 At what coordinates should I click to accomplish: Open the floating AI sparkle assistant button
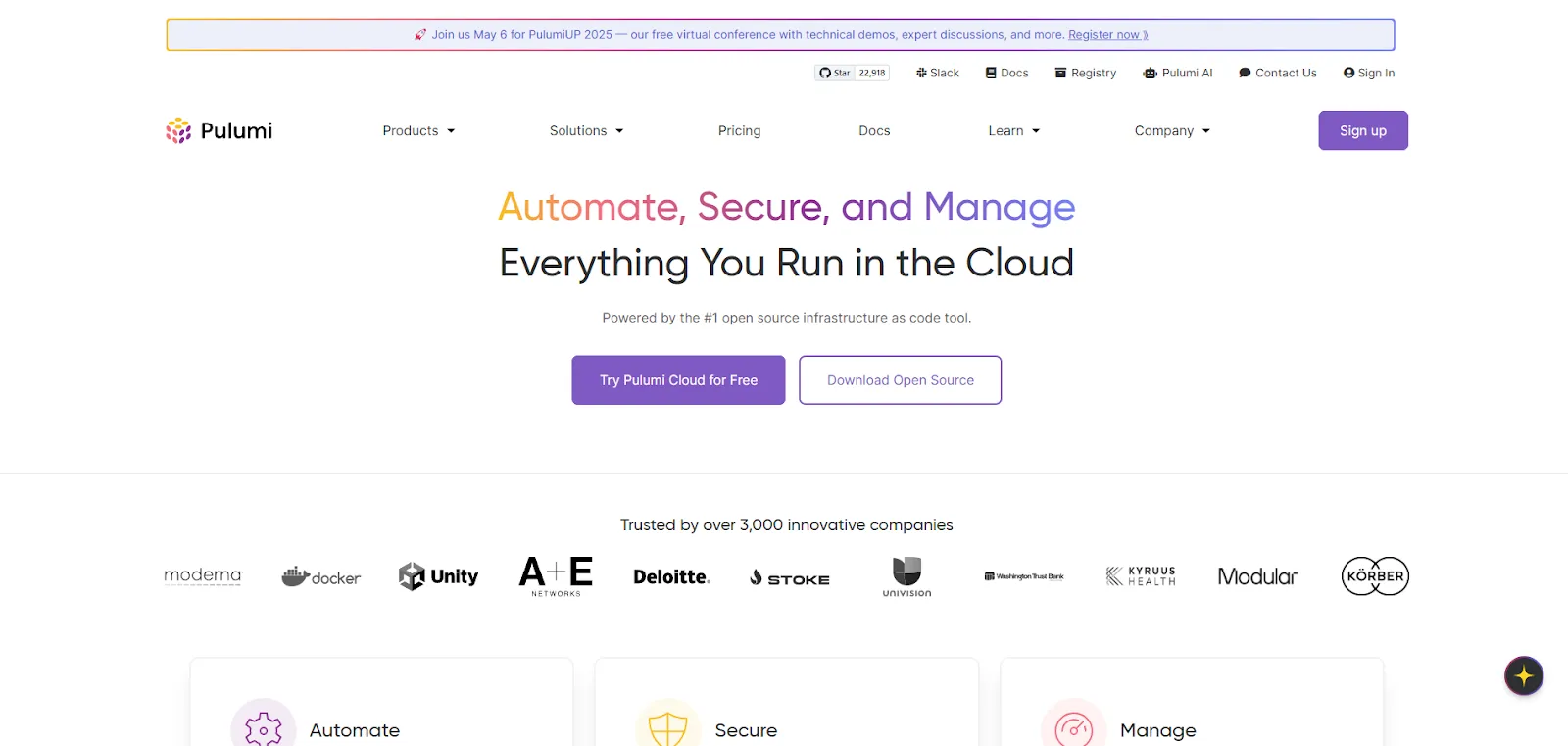tap(1524, 675)
